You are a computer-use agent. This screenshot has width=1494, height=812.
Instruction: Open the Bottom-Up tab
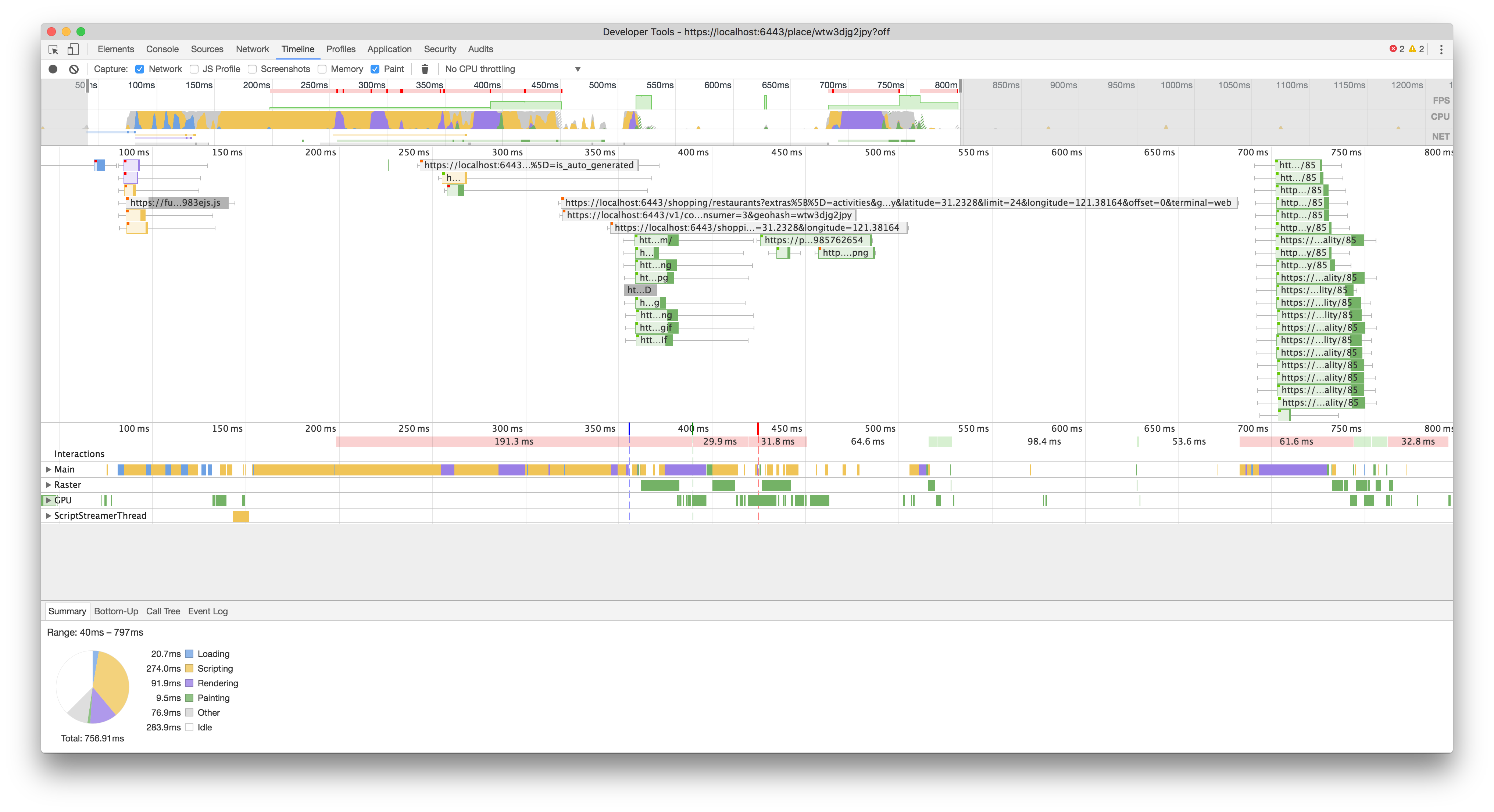tap(116, 611)
